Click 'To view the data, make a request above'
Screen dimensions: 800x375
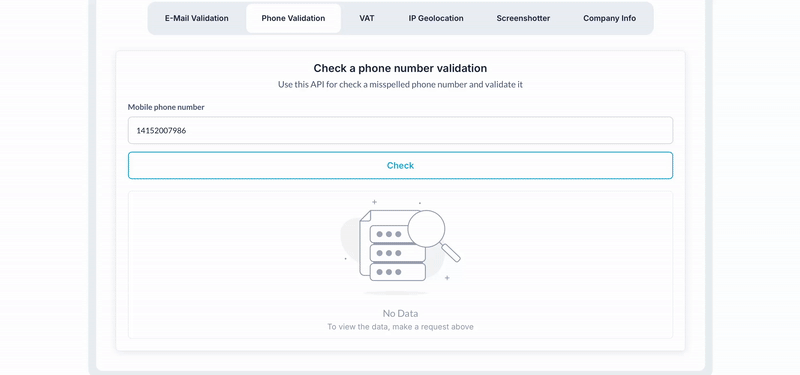(x=400, y=327)
